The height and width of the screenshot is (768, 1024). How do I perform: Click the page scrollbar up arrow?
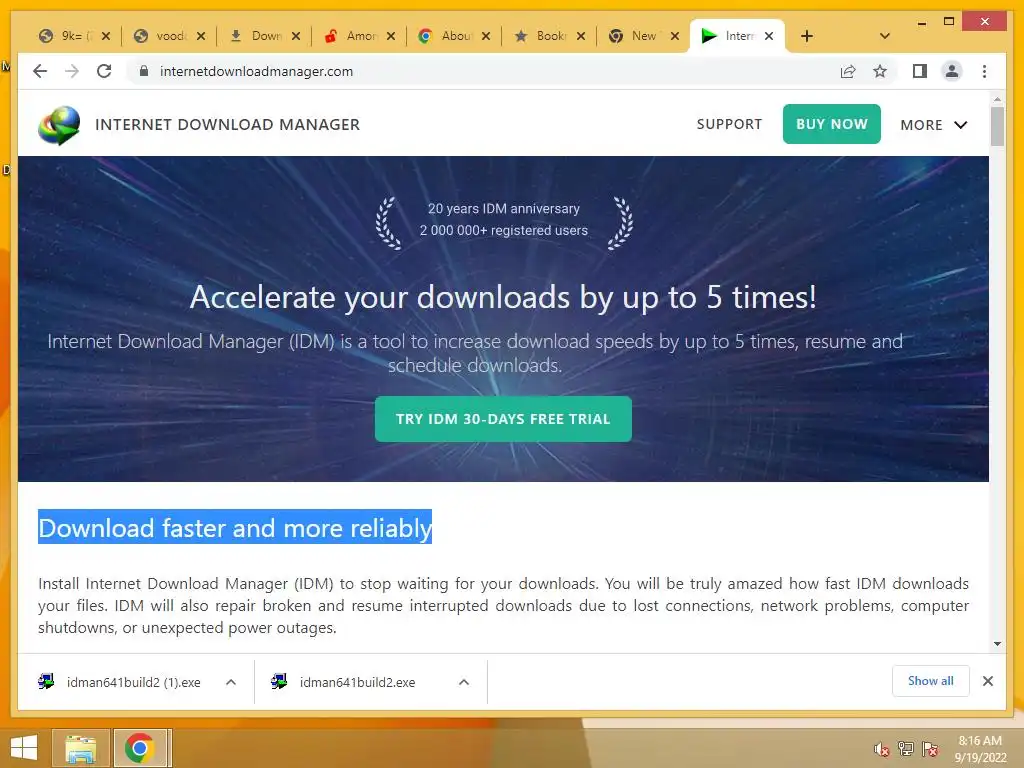click(x=997, y=99)
